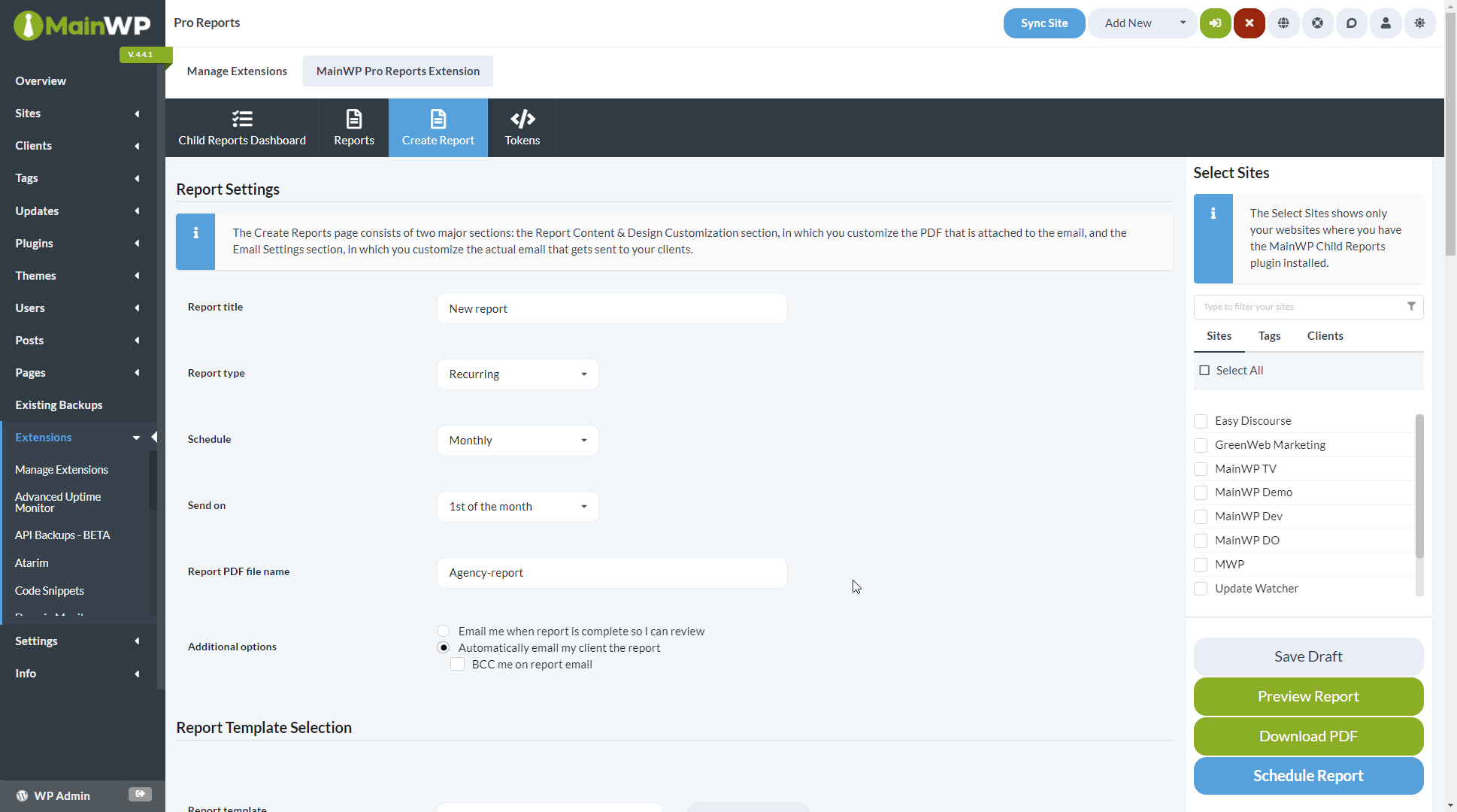Click the Report title input field
Image resolution: width=1457 pixels, height=812 pixels.
pyautogui.click(x=612, y=308)
